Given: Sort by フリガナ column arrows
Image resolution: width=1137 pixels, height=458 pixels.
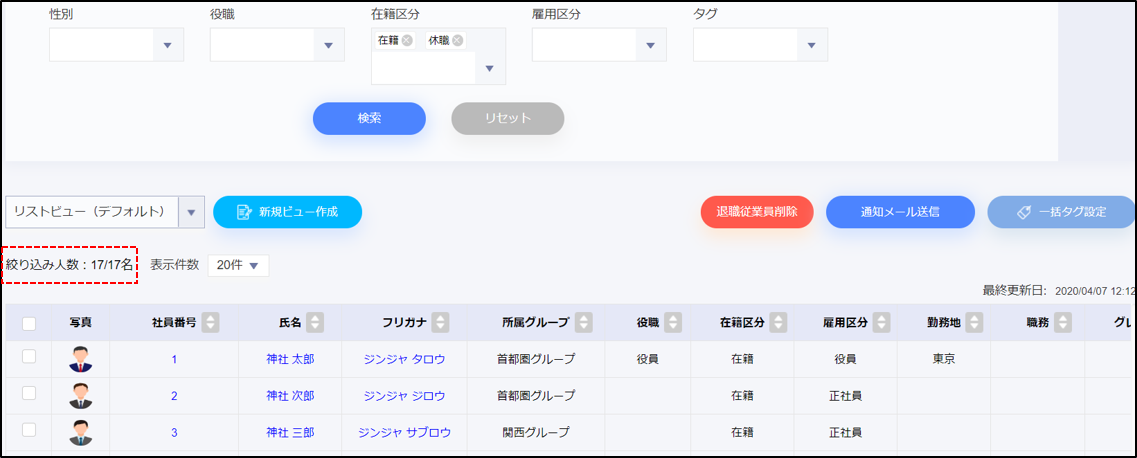Looking at the screenshot, I should [440, 322].
